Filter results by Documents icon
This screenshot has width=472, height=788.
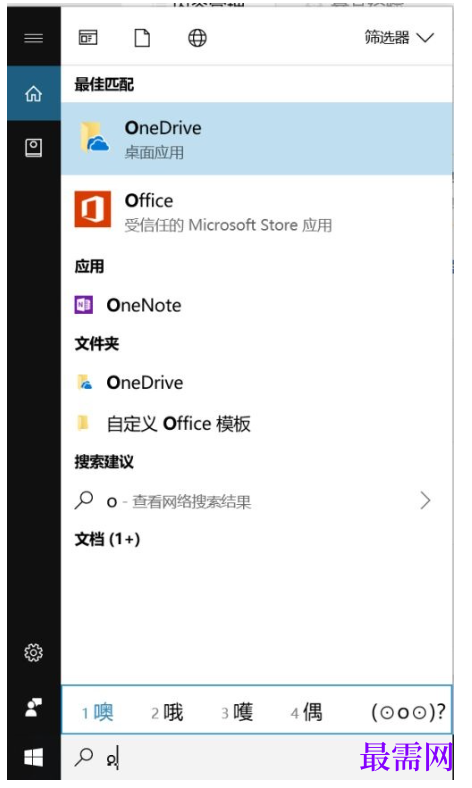[x=142, y=38]
